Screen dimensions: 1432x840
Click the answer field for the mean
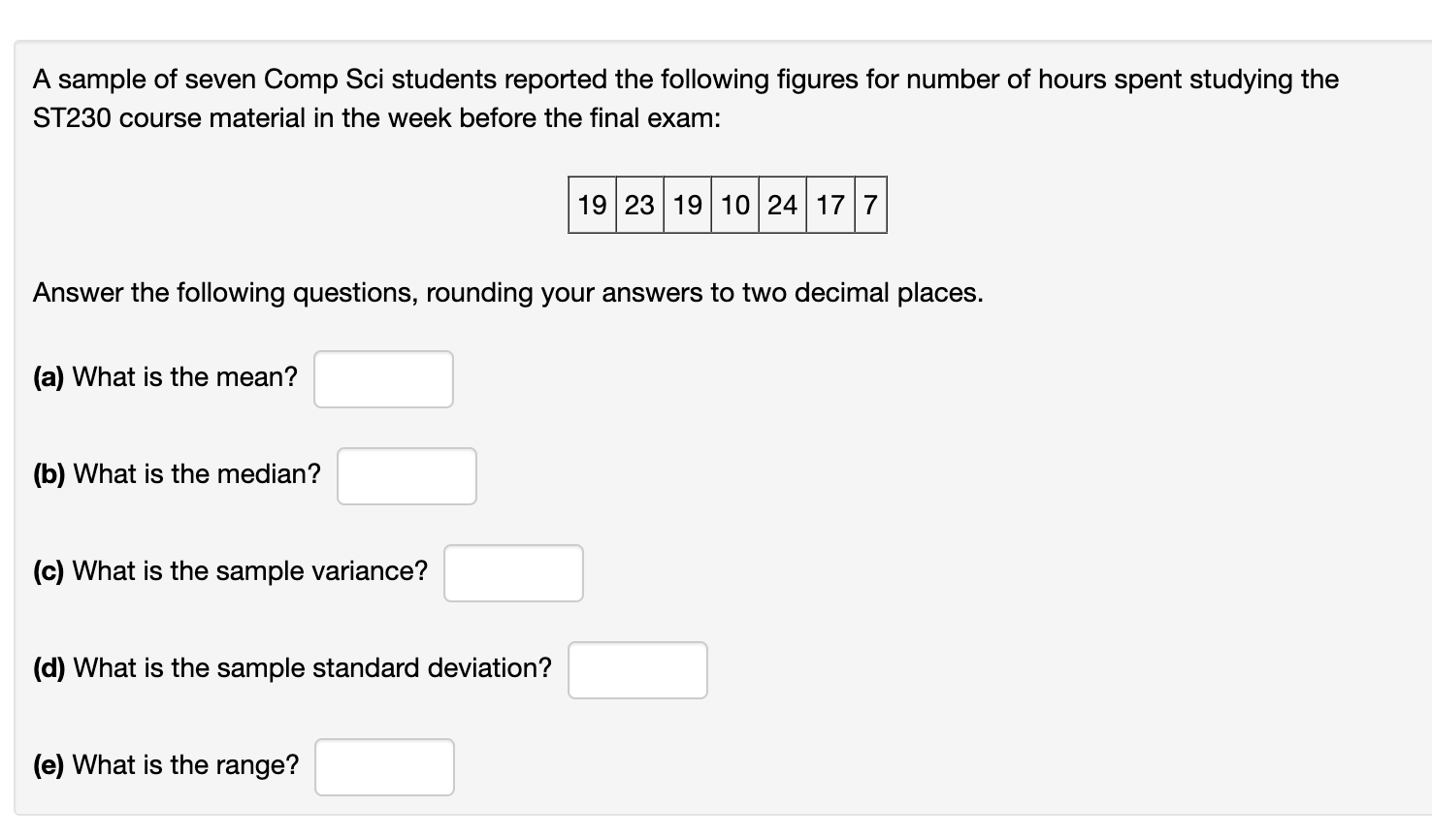[382, 378]
